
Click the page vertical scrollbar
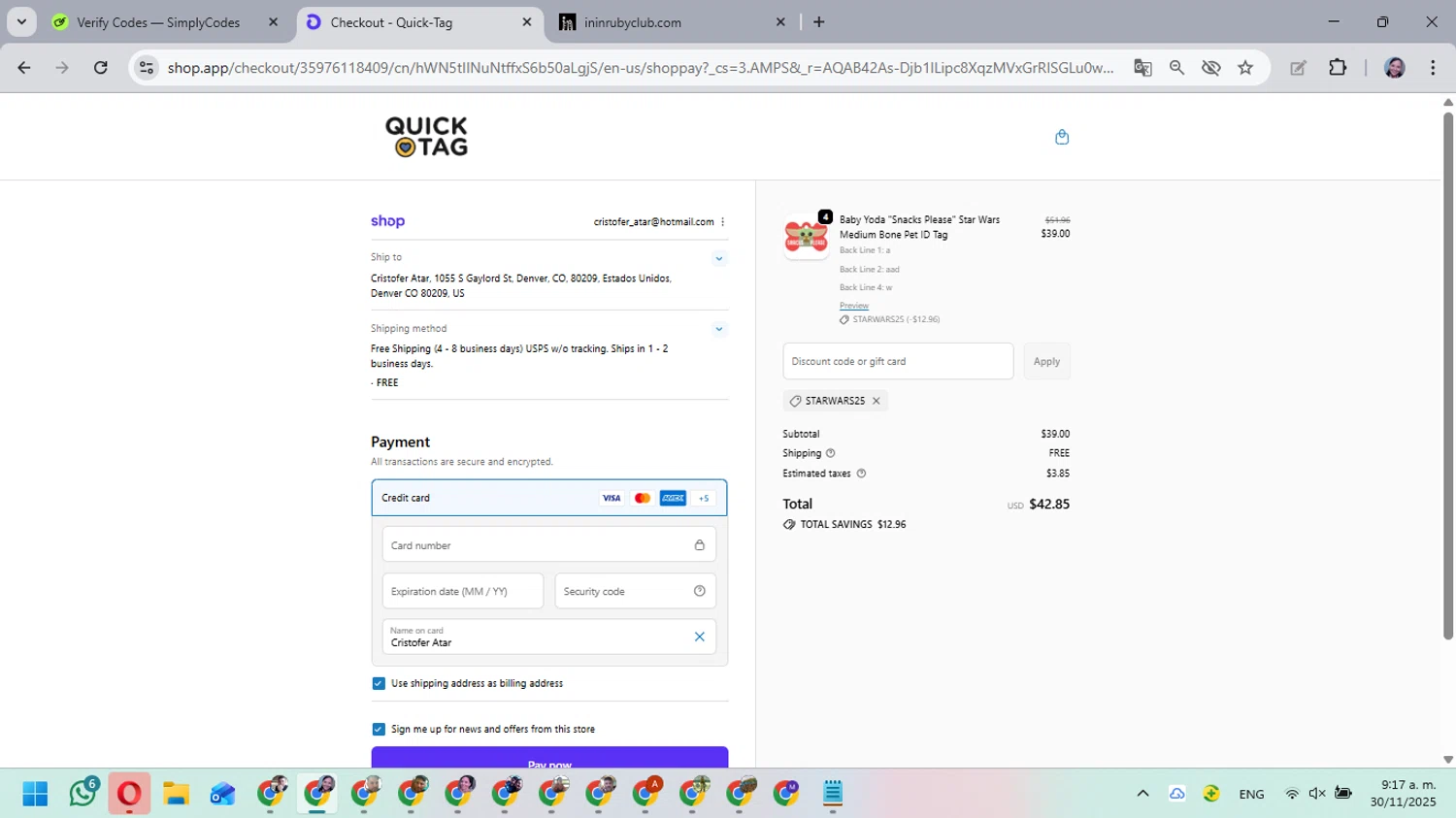tap(1448, 376)
